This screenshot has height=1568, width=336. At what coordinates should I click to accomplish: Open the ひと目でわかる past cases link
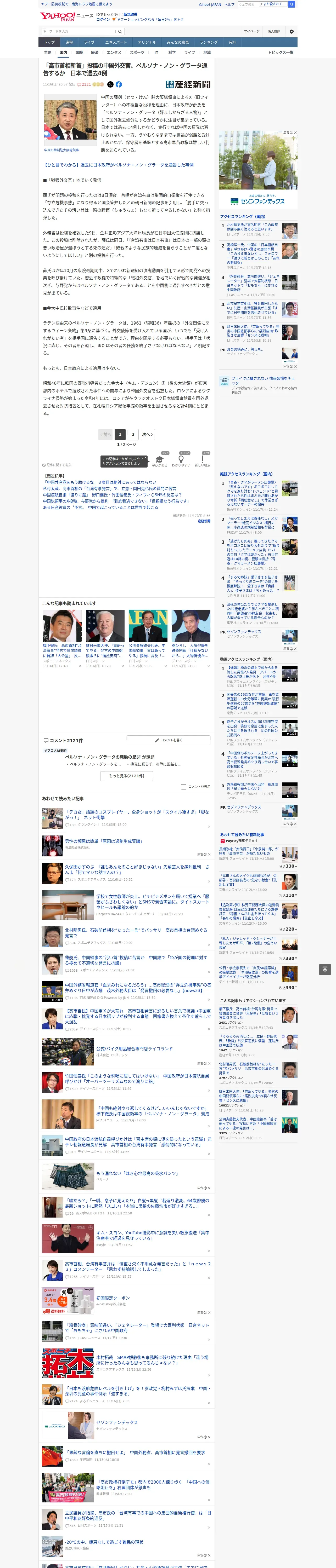tap(118, 165)
